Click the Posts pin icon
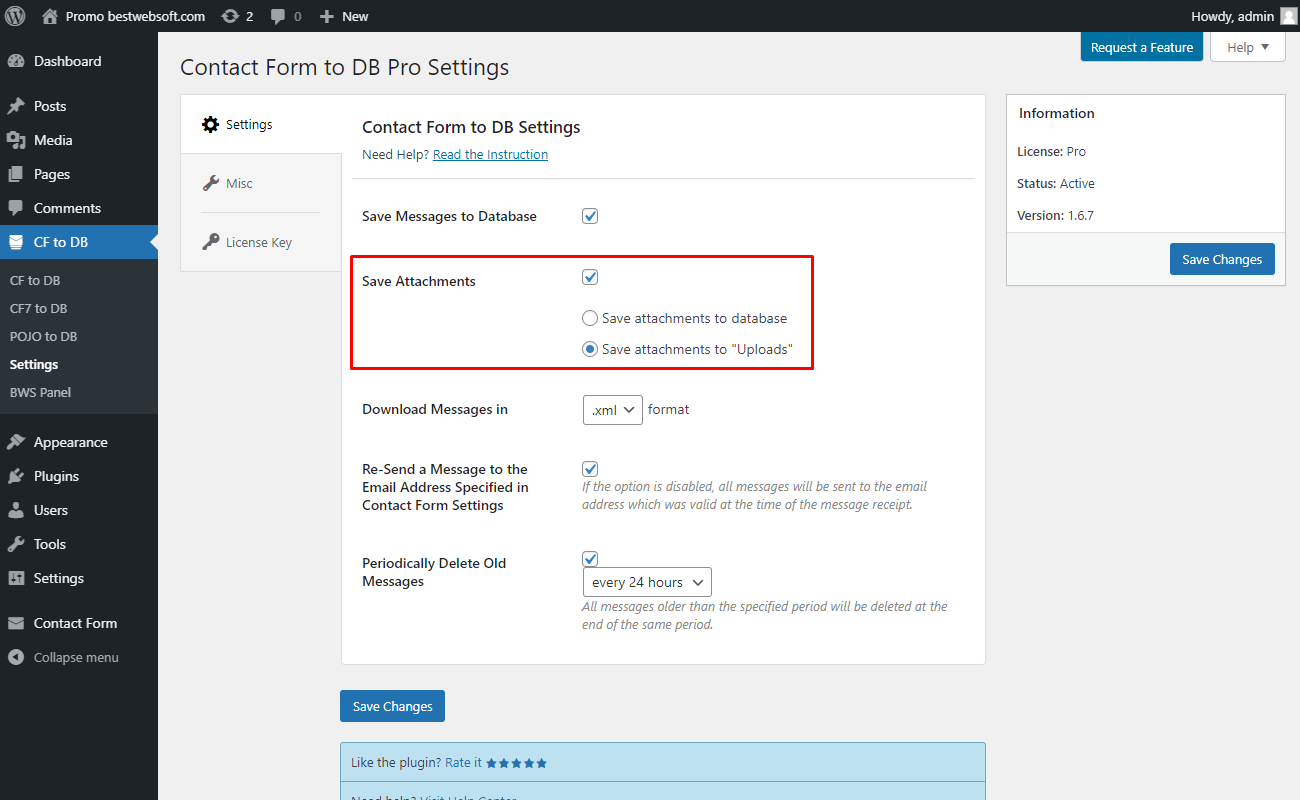 tap(16, 106)
